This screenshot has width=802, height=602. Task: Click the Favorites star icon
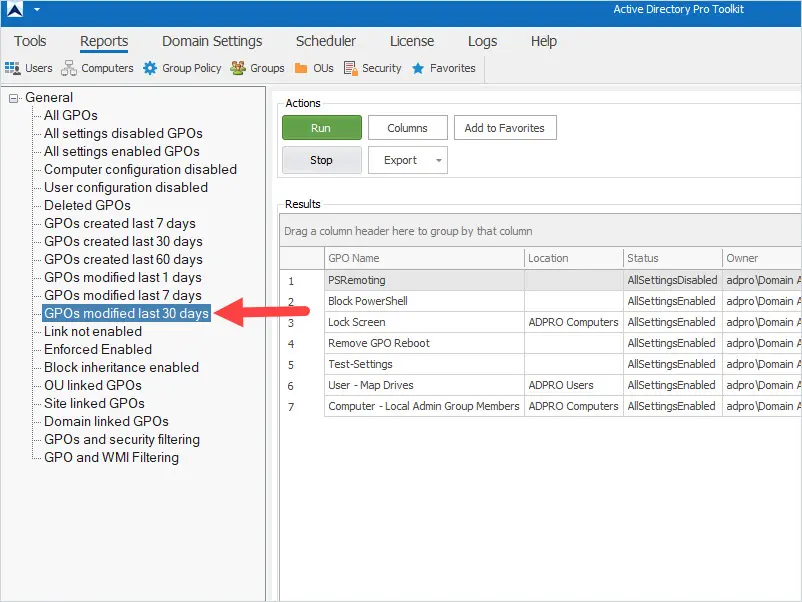tap(418, 68)
